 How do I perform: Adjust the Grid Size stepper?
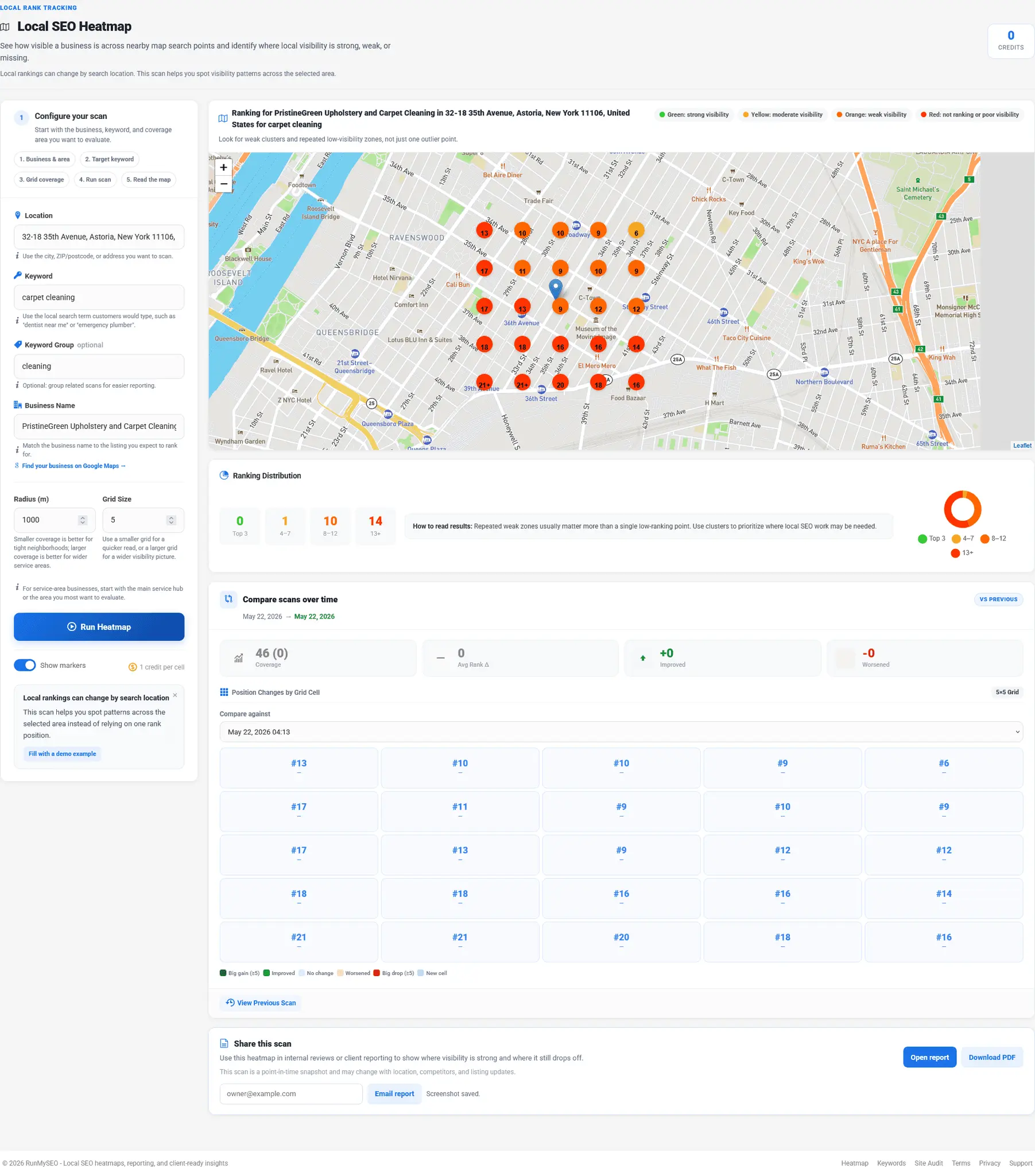[x=171, y=520]
